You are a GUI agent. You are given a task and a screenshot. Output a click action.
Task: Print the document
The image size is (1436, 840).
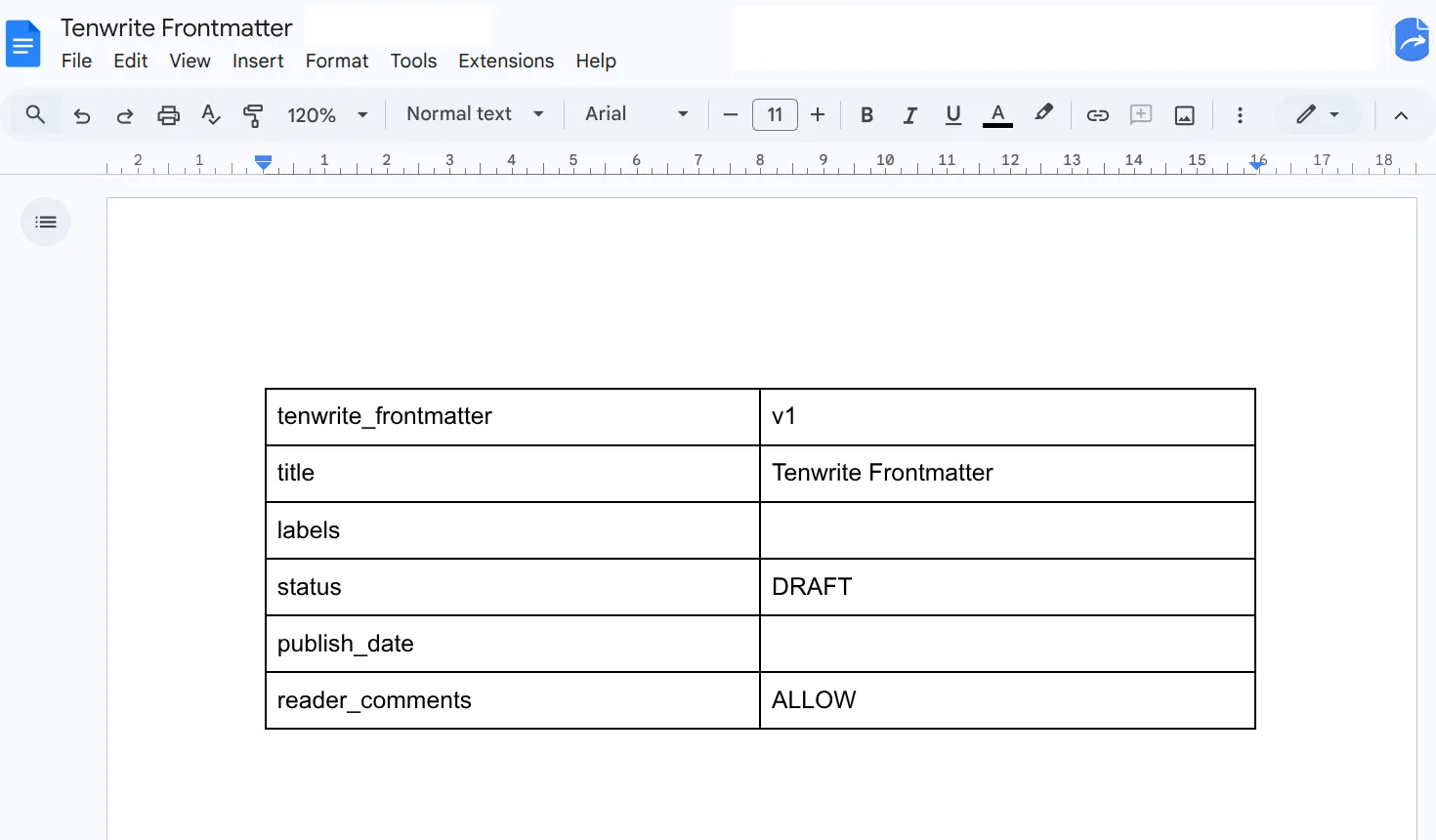(x=168, y=114)
